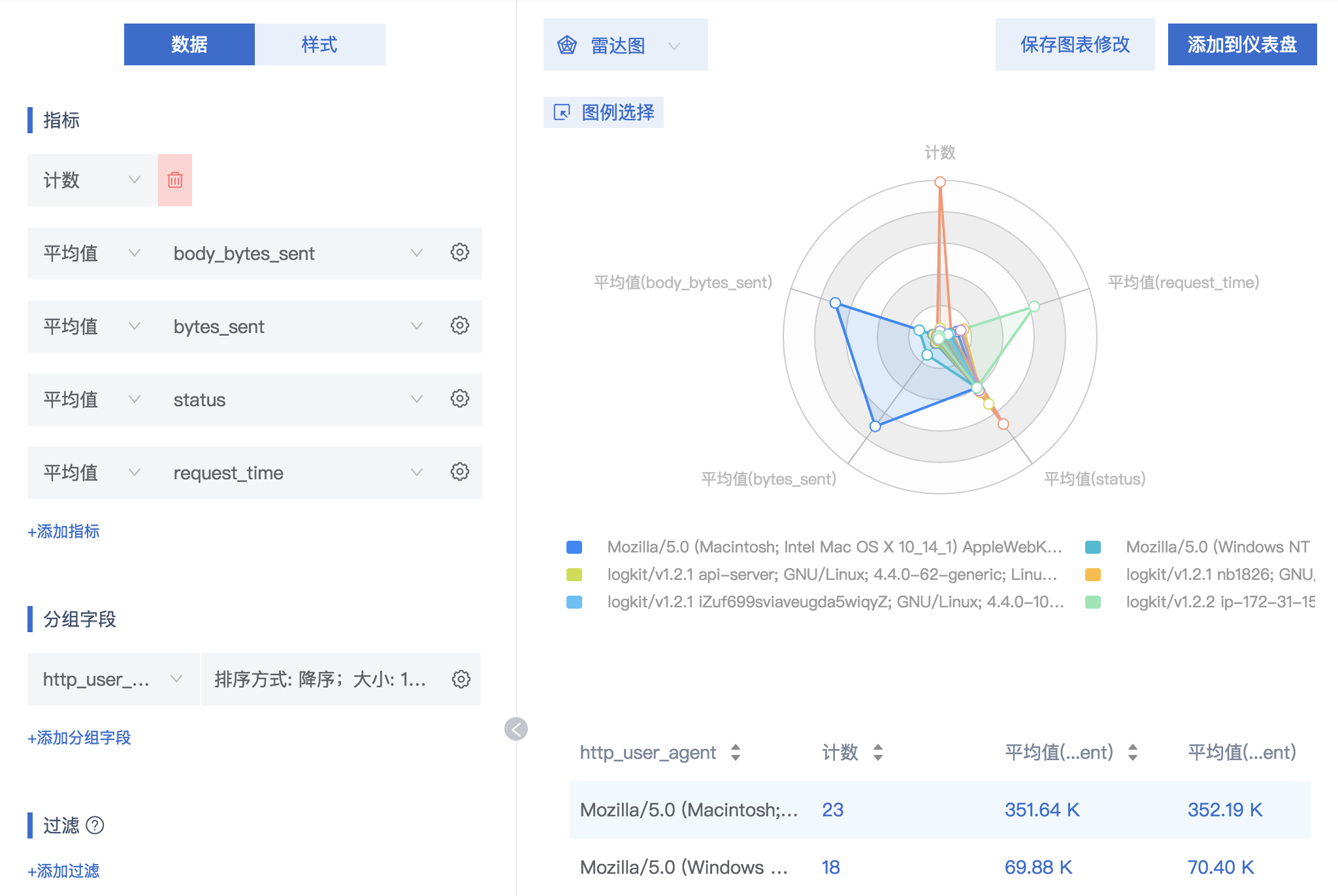Click 保存图表修改 button
1338x896 pixels.
click(x=1075, y=44)
